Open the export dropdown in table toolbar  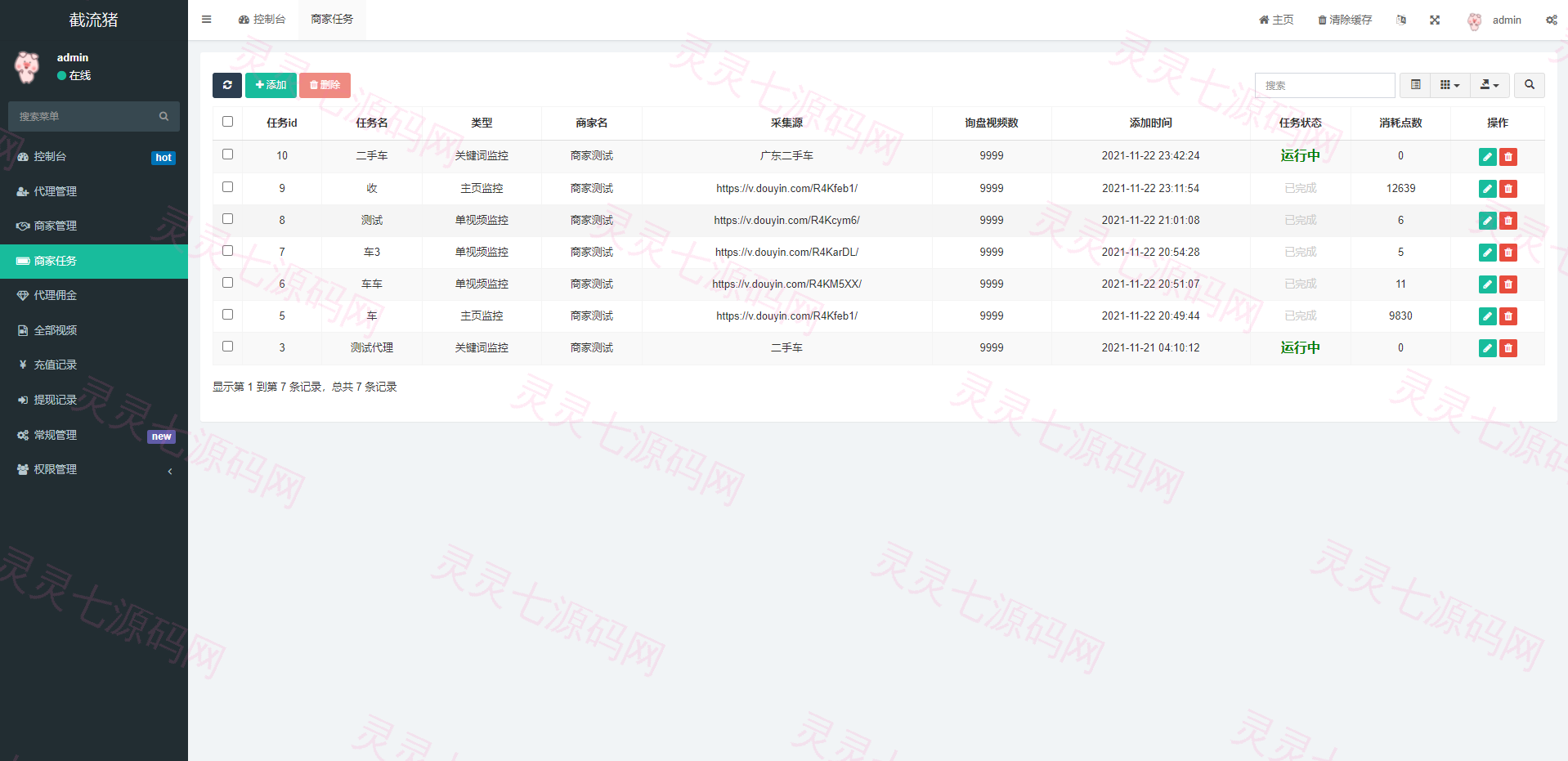1490,85
